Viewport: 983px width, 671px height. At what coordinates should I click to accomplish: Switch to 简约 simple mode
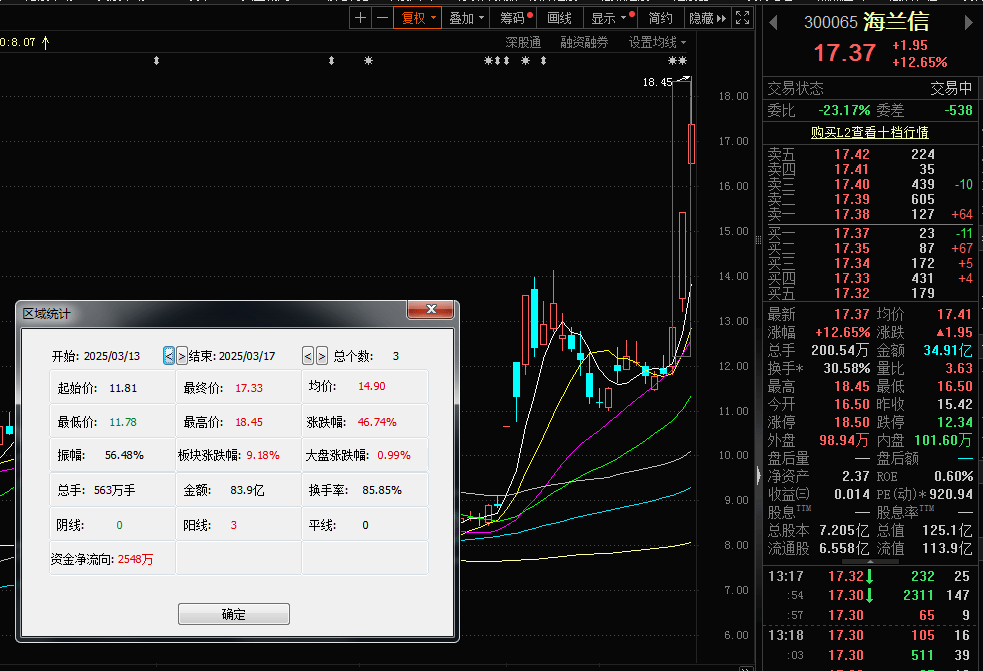click(x=660, y=18)
